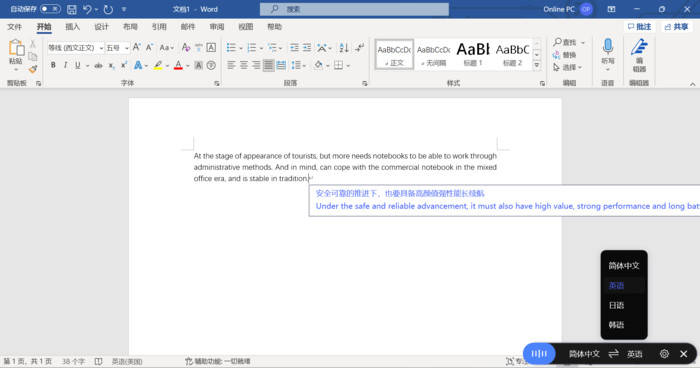Click the Paste clipboard icon
The height and width of the screenshot is (368, 700).
[x=16, y=48]
